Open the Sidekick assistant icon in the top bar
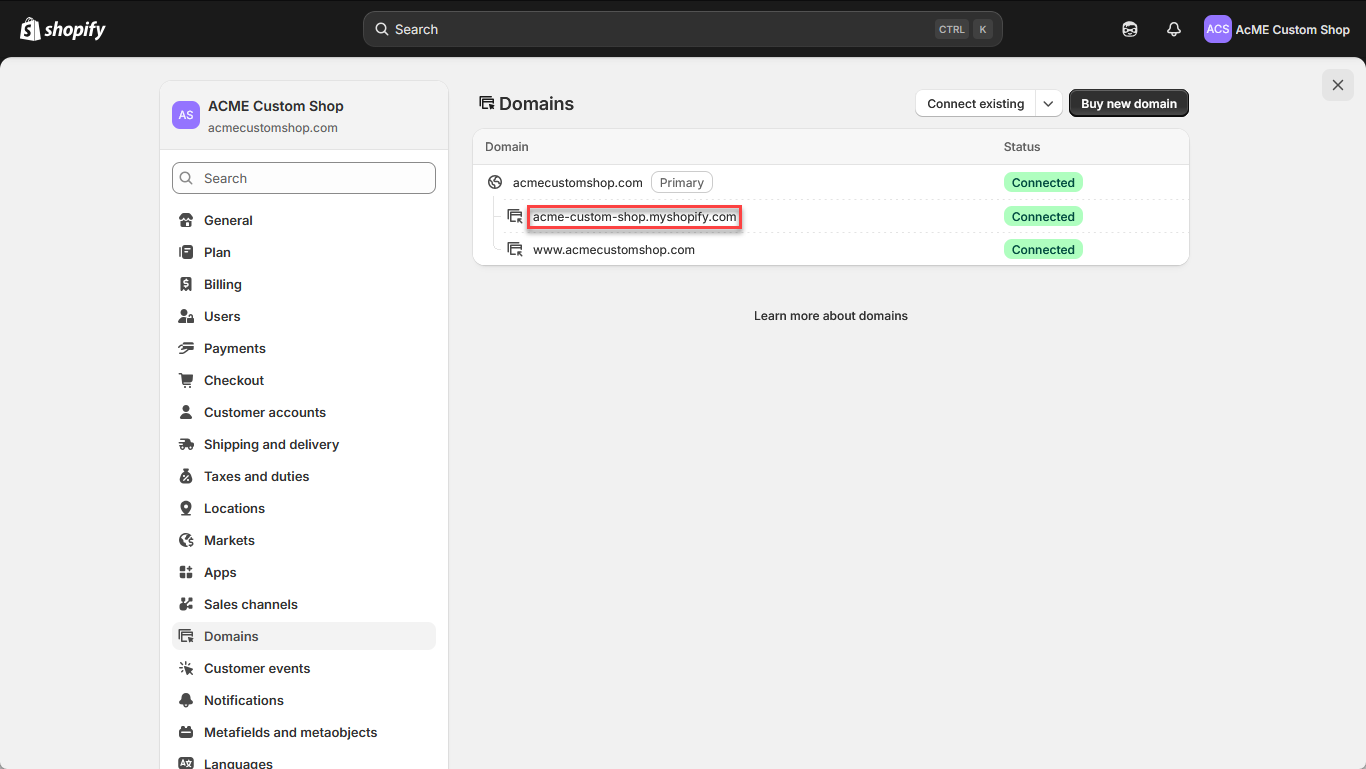The image size is (1366, 769). click(1130, 29)
